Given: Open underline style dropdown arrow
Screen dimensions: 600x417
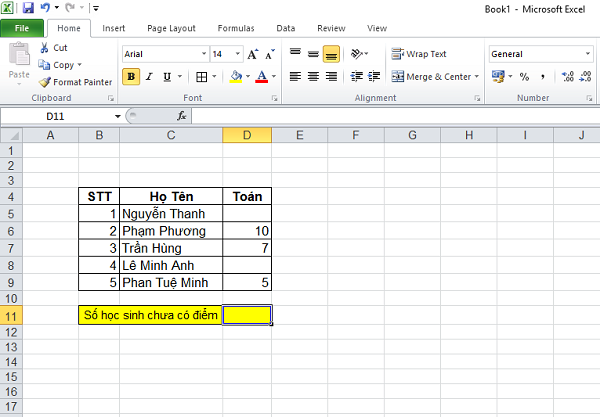Looking at the screenshot, I should pos(179,77).
